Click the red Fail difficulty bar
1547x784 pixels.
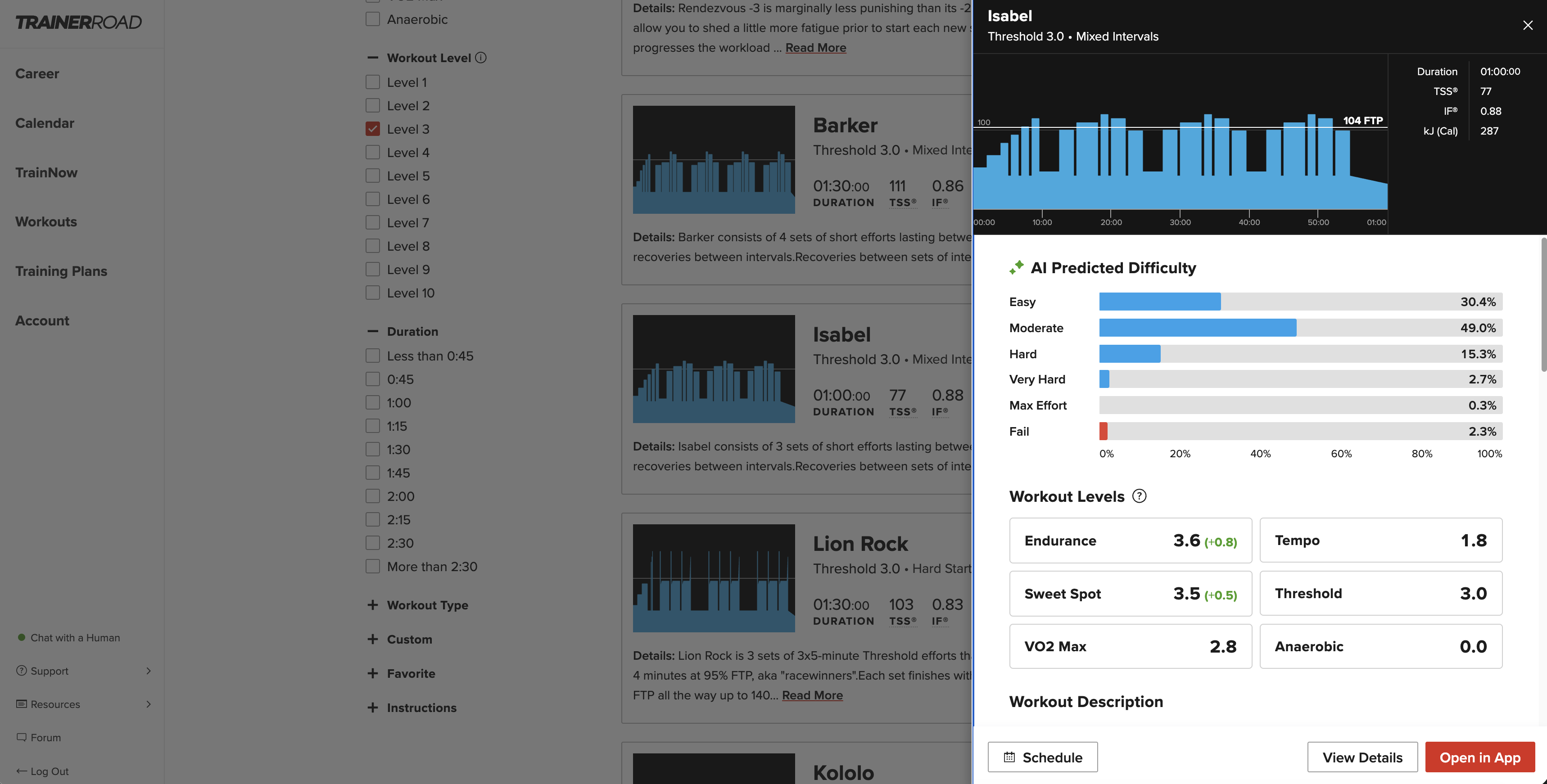(1103, 431)
